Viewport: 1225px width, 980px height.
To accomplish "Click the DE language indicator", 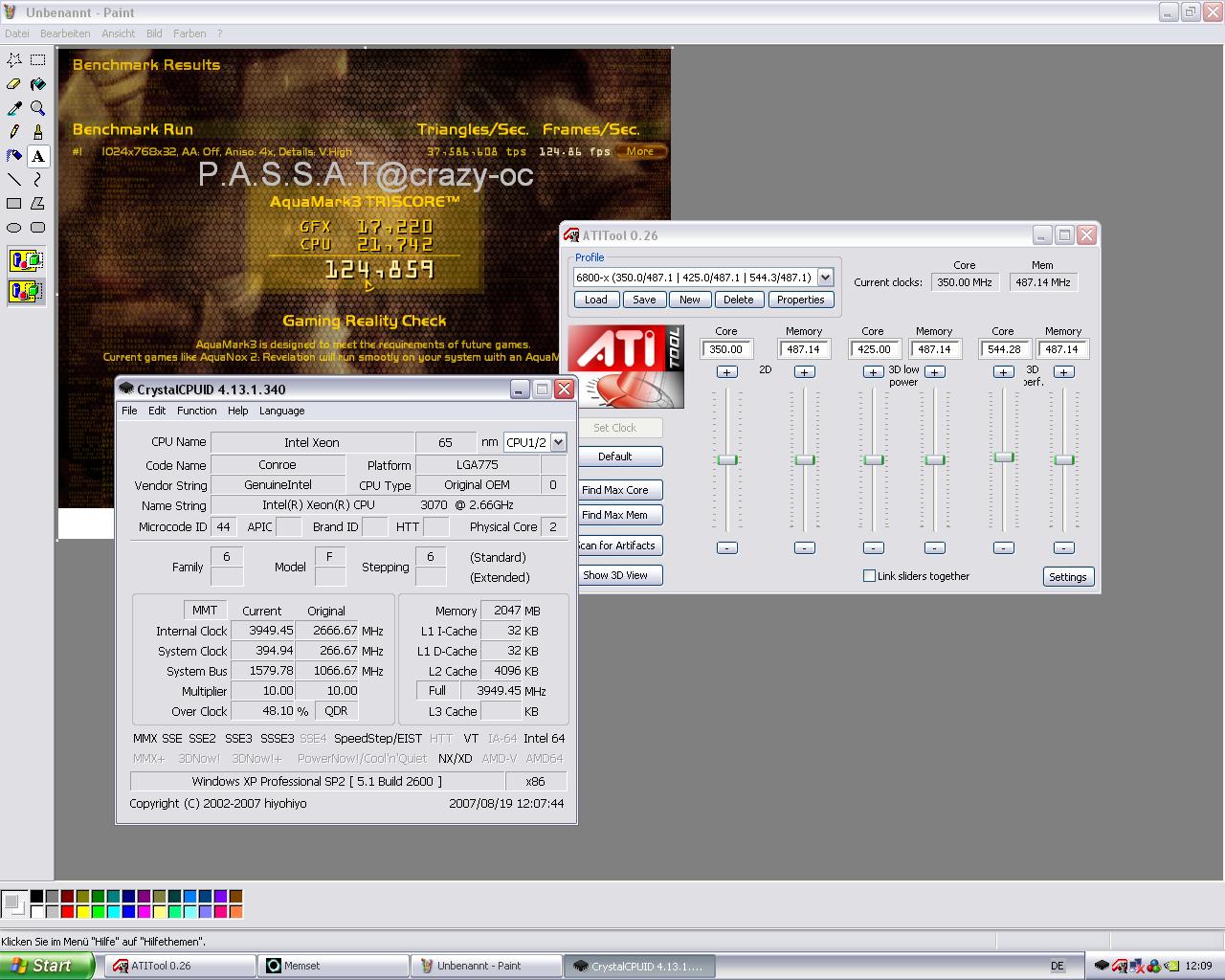I will (x=1058, y=966).
